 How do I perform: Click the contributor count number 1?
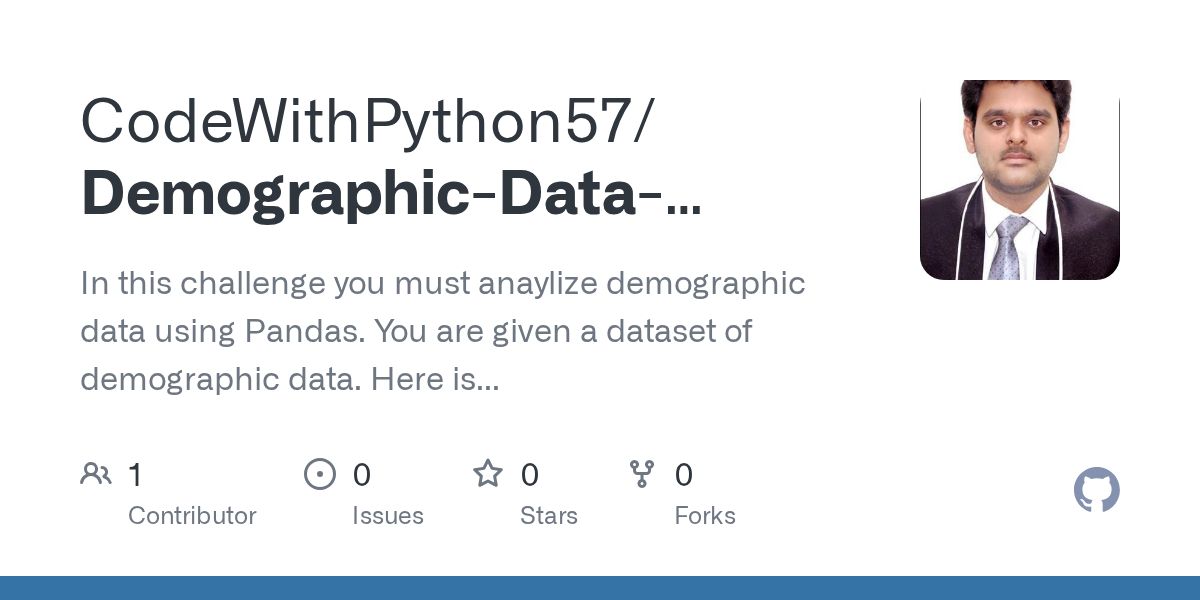coord(135,475)
